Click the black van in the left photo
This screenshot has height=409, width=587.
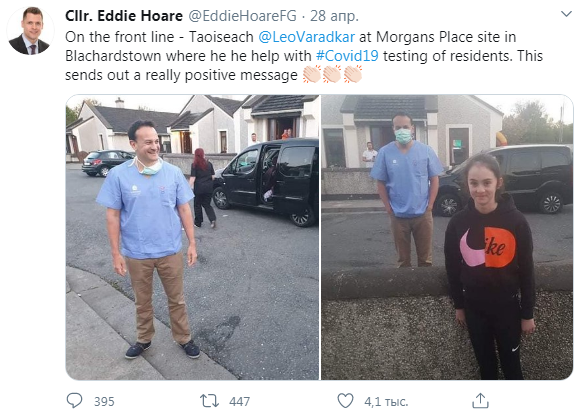click(265, 182)
